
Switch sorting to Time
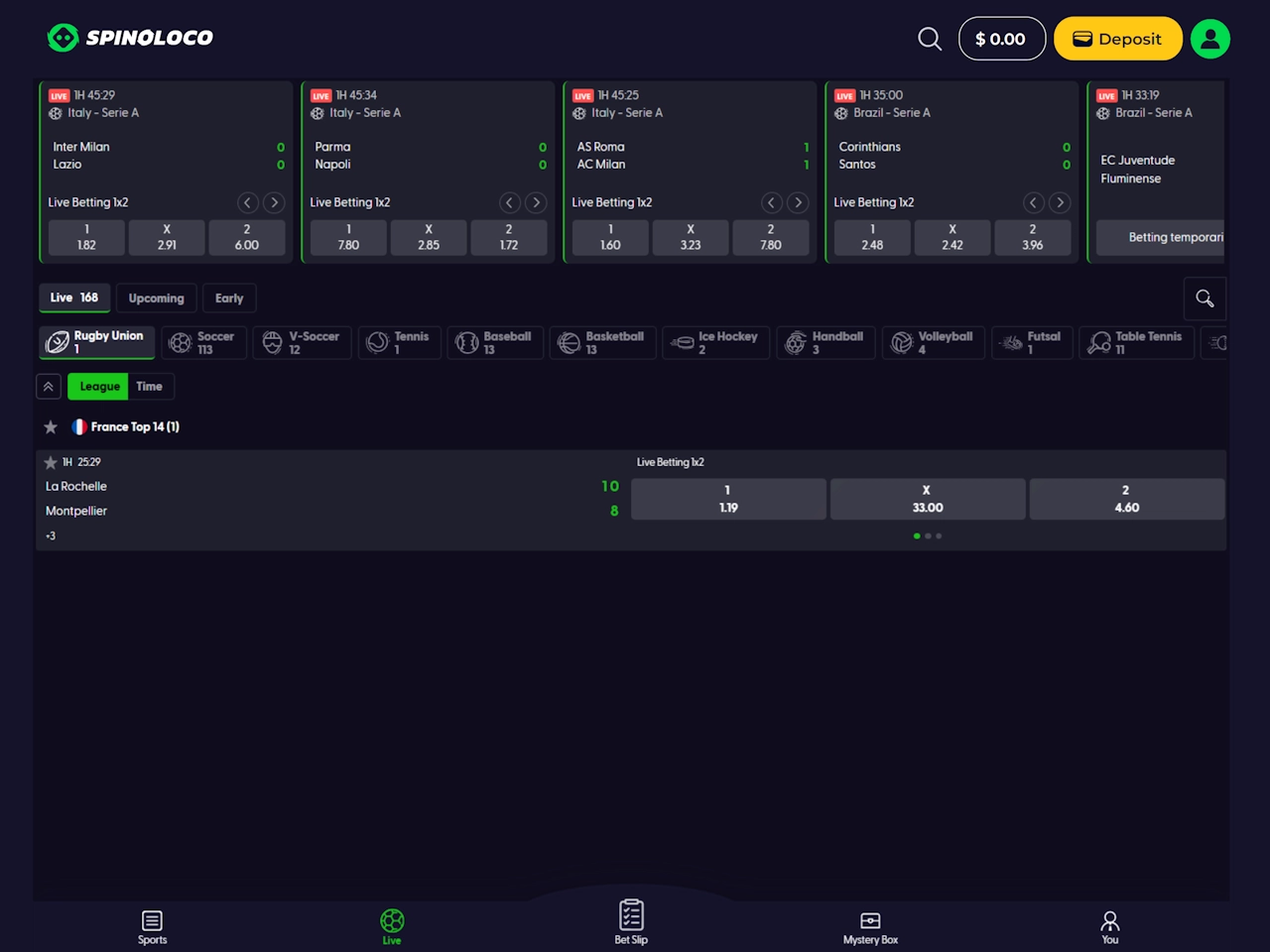(149, 387)
